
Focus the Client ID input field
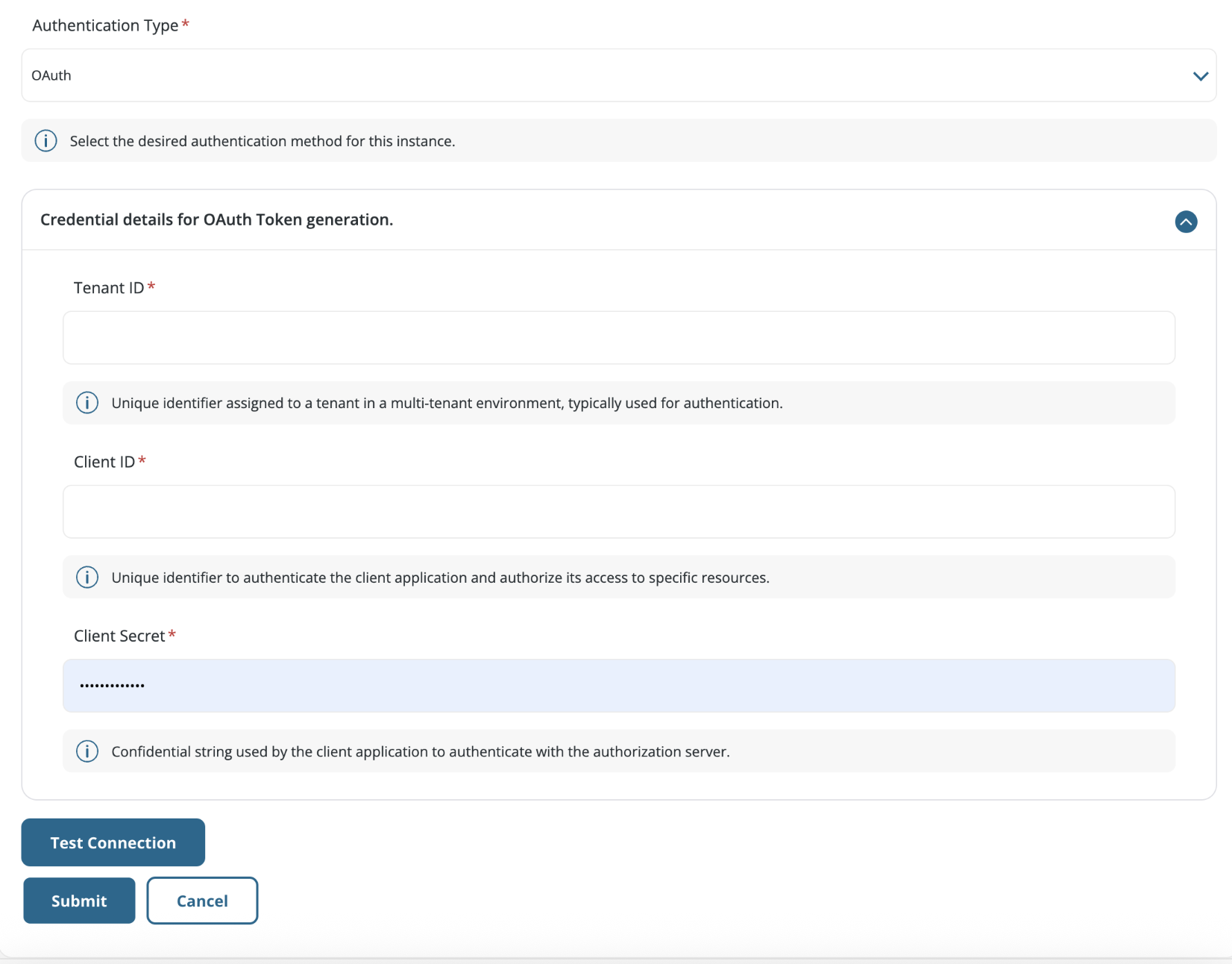619,512
